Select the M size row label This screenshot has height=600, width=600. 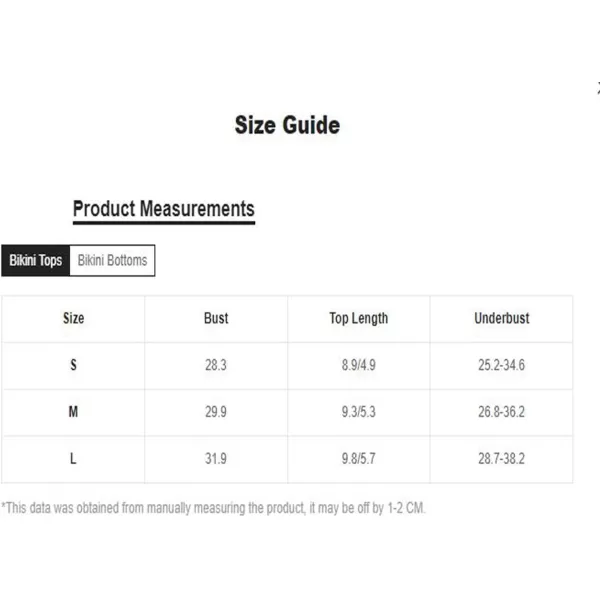tap(73, 412)
